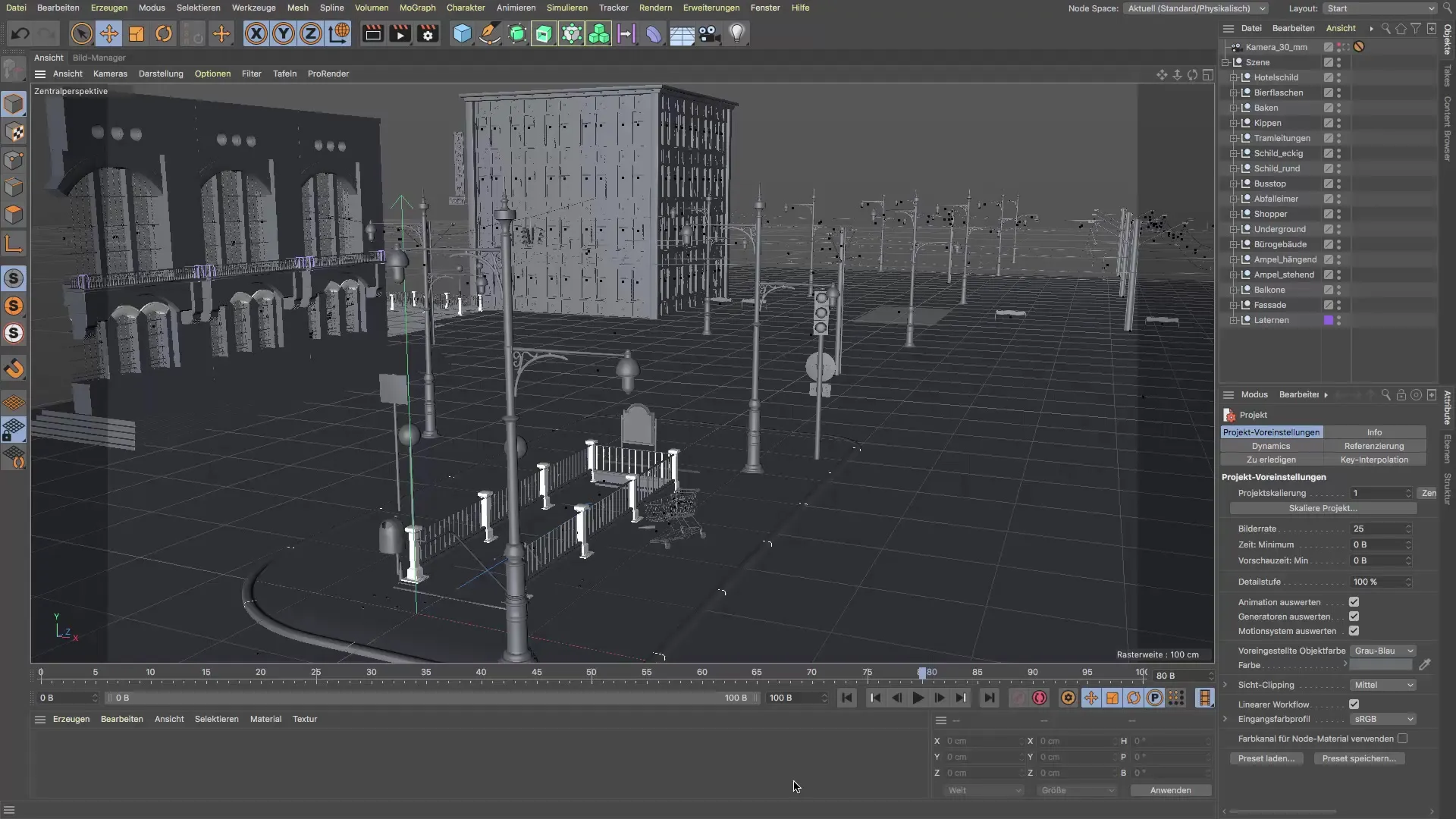Toggle Animation auswerten checkbox
The height and width of the screenshot is (819, 1456).
pyautogui.click(x=1354, y=602)
